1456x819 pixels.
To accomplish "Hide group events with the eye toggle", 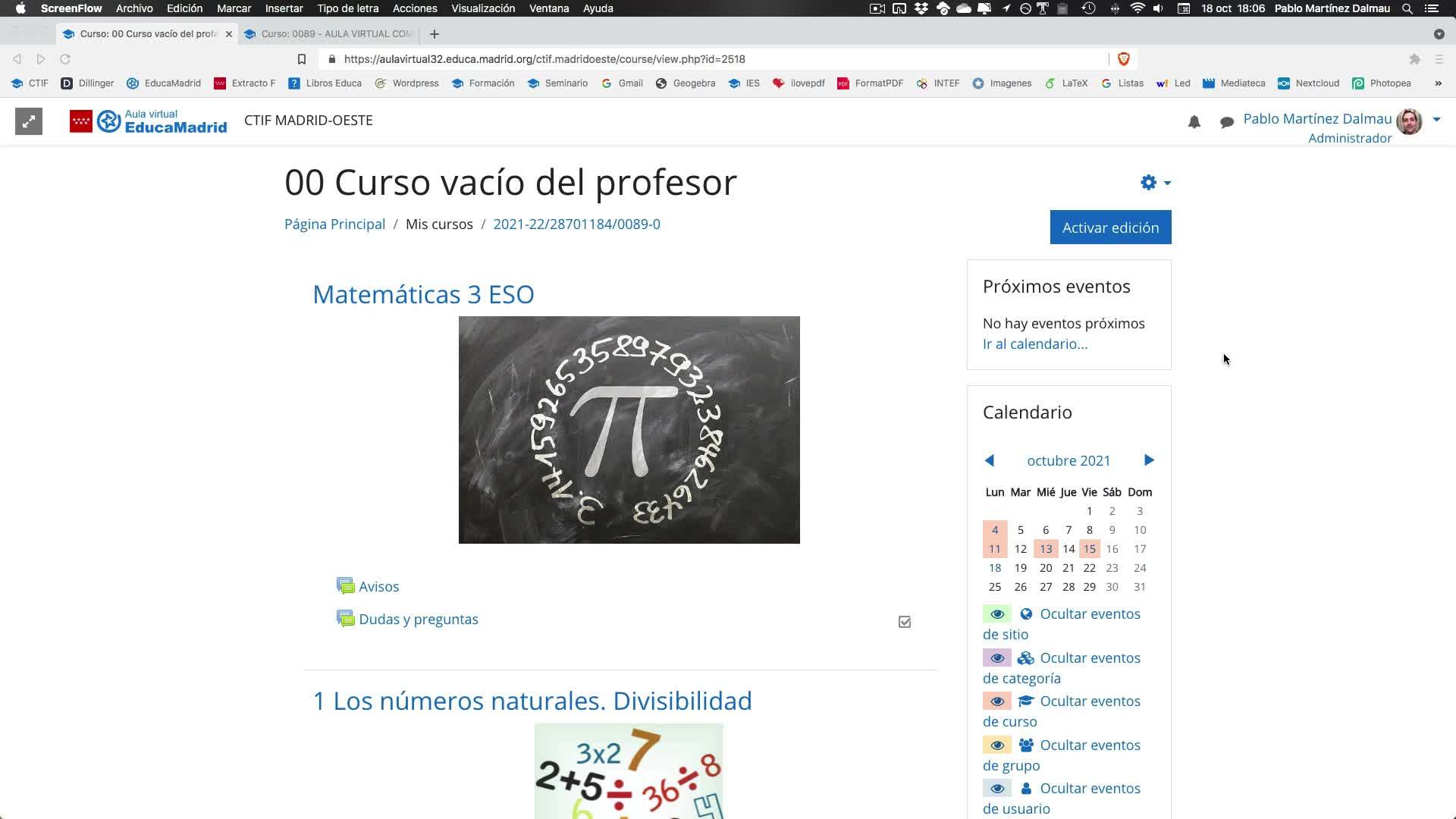I will (x=996, y=745).
